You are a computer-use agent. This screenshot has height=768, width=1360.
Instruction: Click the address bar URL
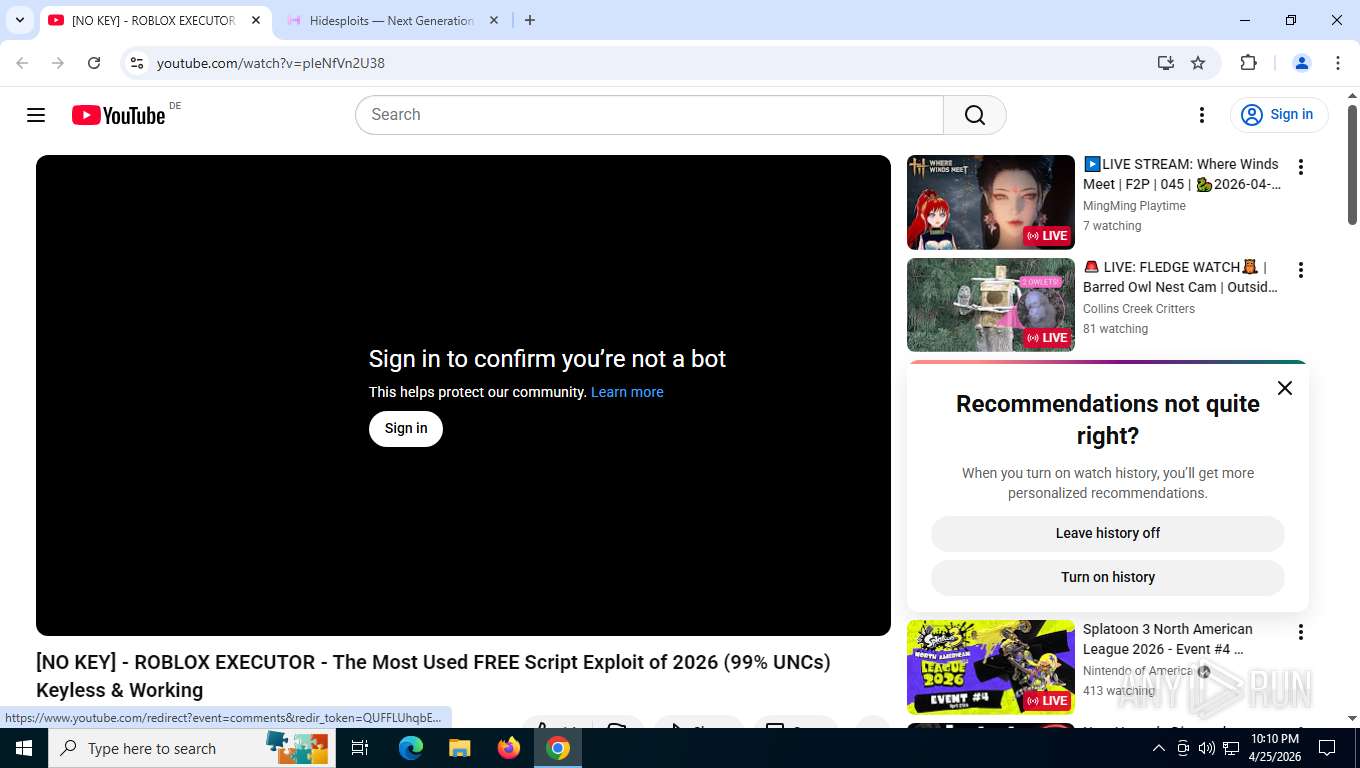271,63
